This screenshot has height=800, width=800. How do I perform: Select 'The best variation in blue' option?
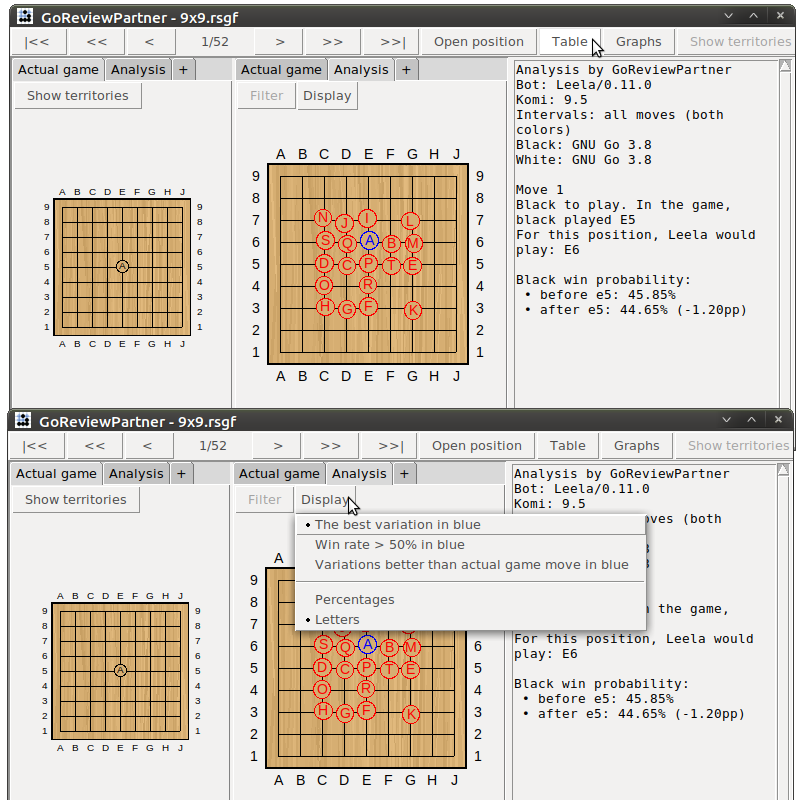coord(397,525)
